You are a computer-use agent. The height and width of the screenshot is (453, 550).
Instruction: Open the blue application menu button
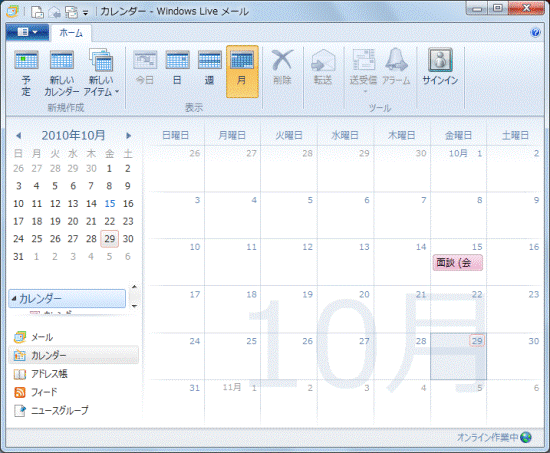coord(27,32)
